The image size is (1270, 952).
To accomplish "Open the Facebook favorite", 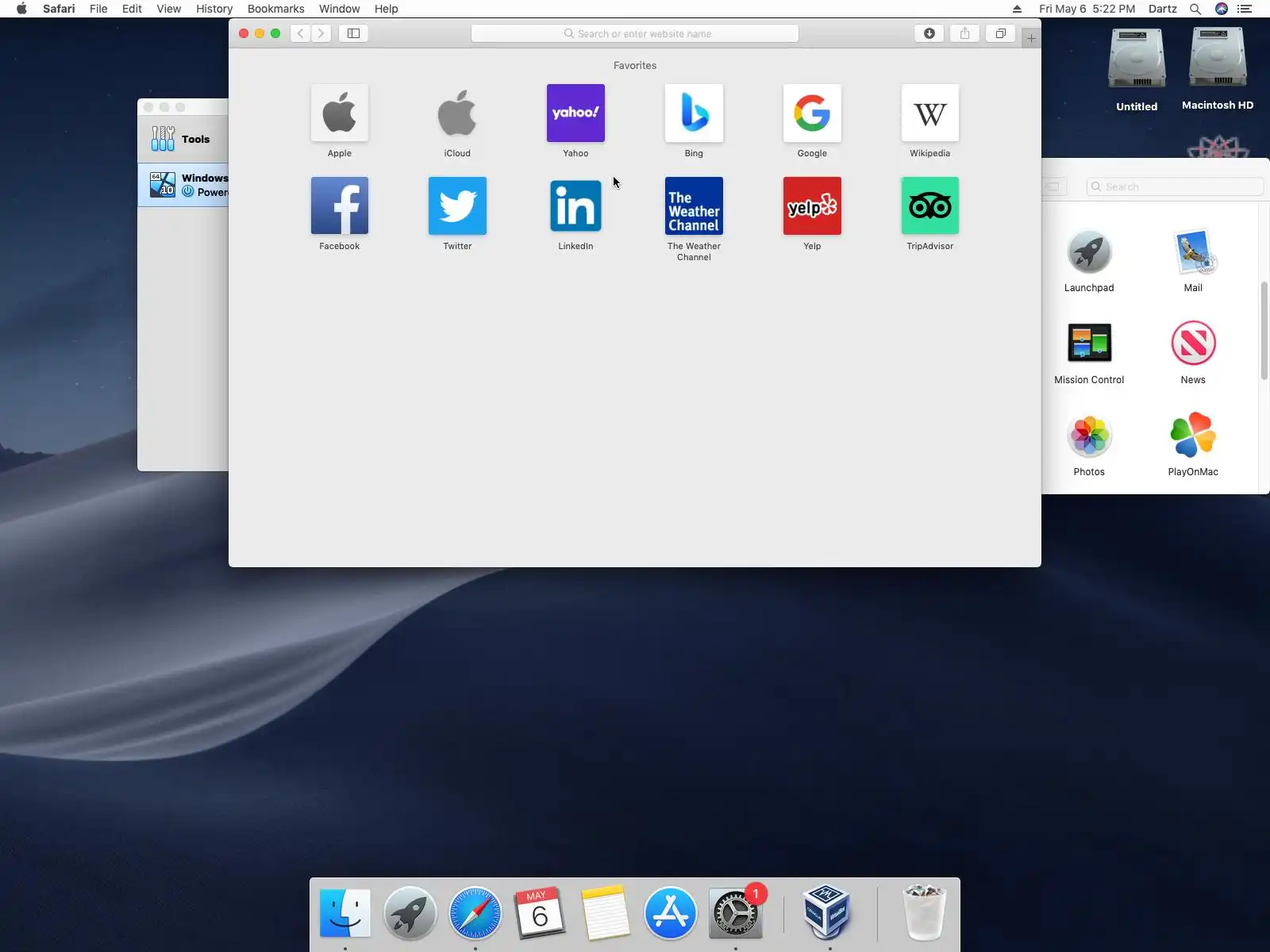I will point(339,206).
